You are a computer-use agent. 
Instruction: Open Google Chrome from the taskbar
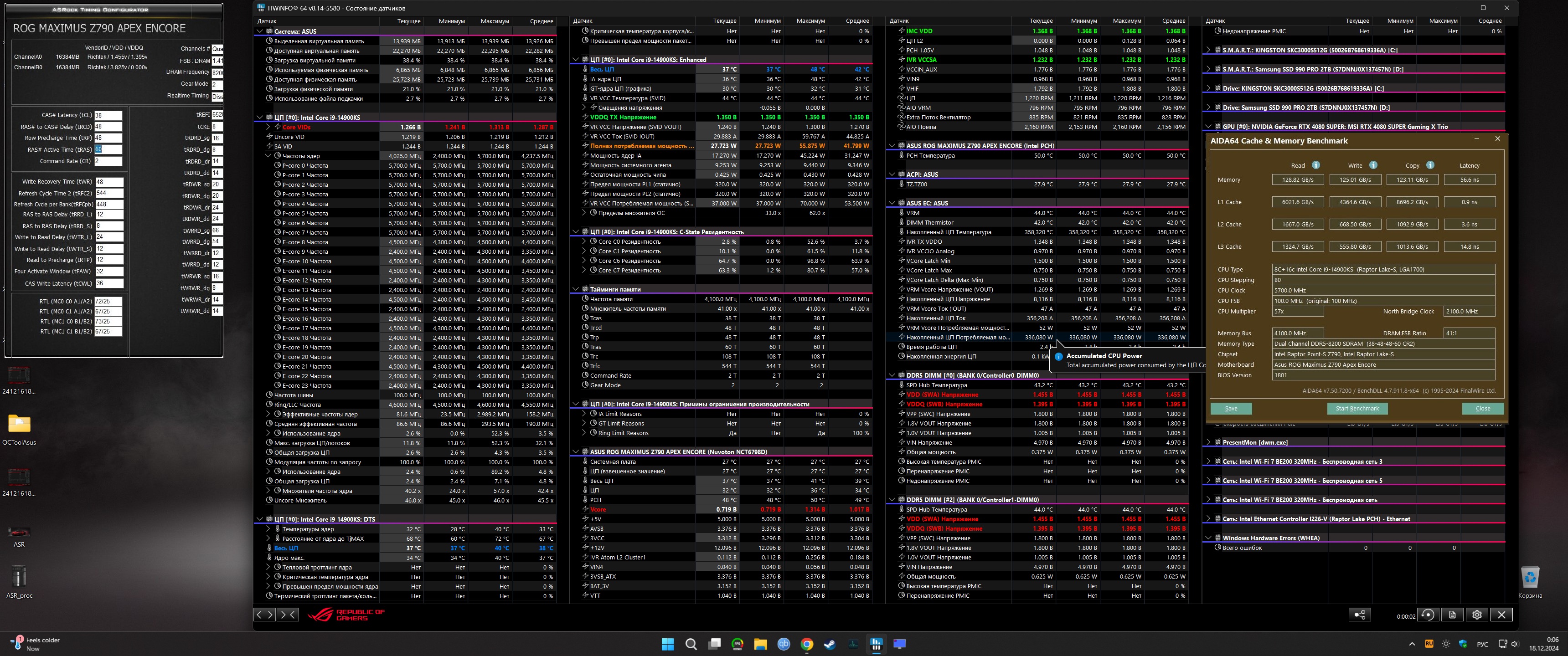[x=806, y=644]
